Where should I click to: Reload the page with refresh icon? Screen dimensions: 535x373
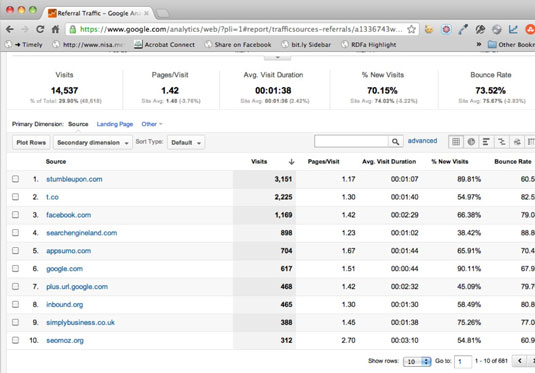(x=40, y=29)
